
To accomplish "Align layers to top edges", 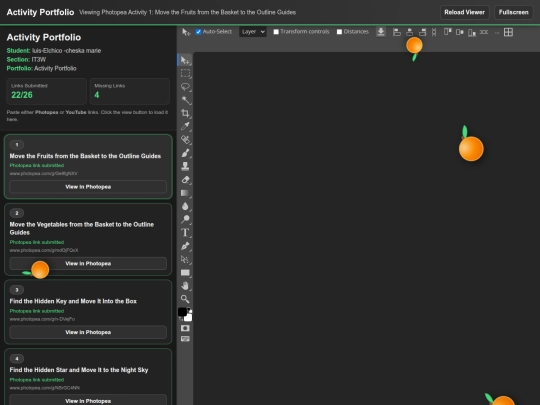I will click(447, 32).
